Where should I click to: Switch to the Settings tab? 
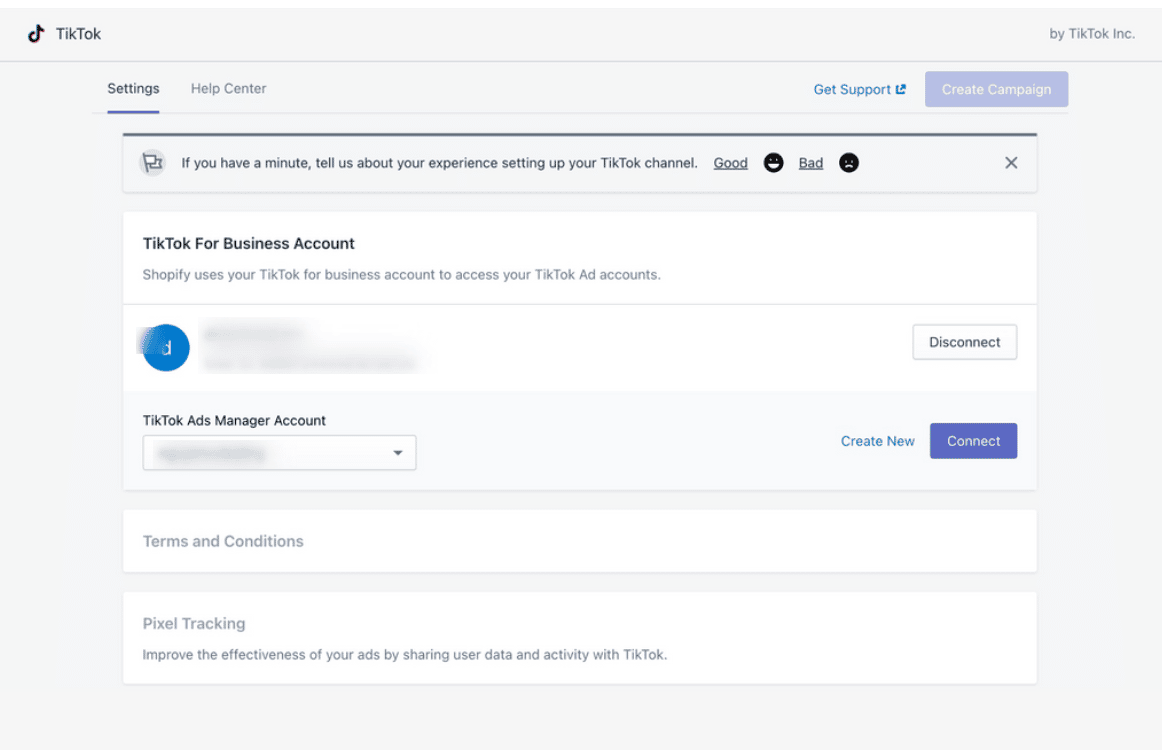point(133,88)
